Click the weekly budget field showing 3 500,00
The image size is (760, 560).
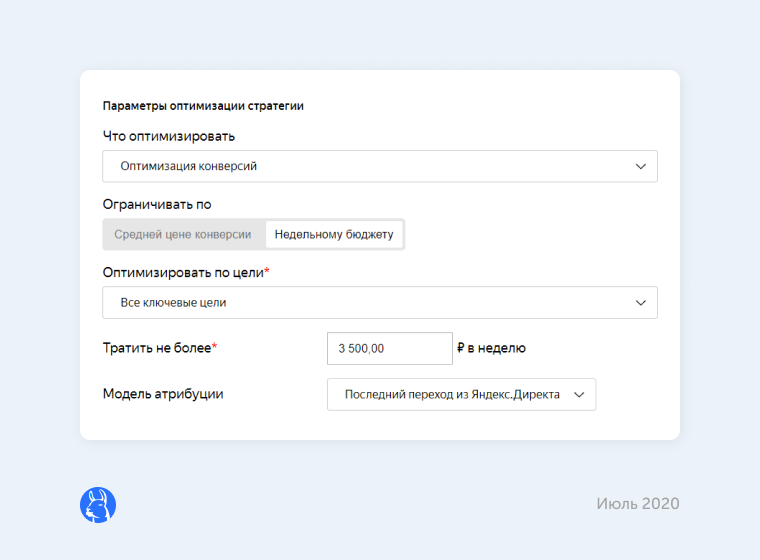[x=390, y=349]
